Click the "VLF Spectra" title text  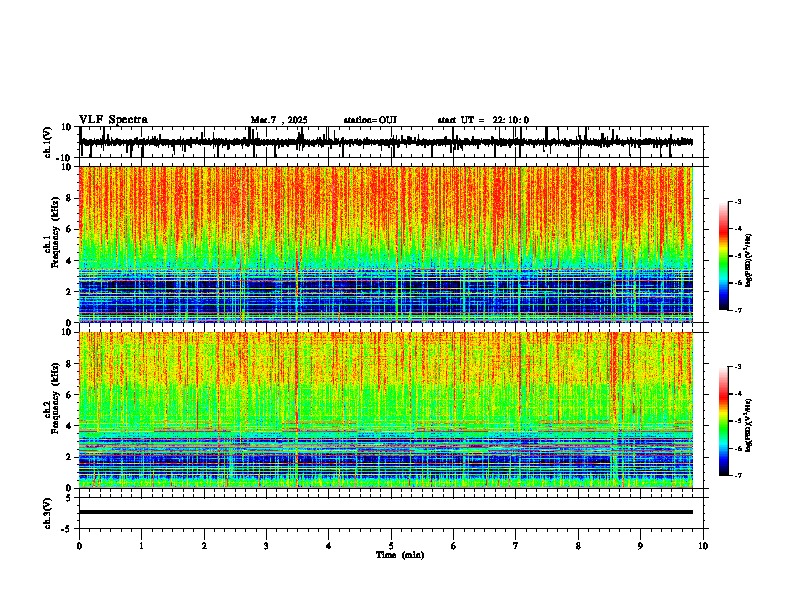click(113, 120)
